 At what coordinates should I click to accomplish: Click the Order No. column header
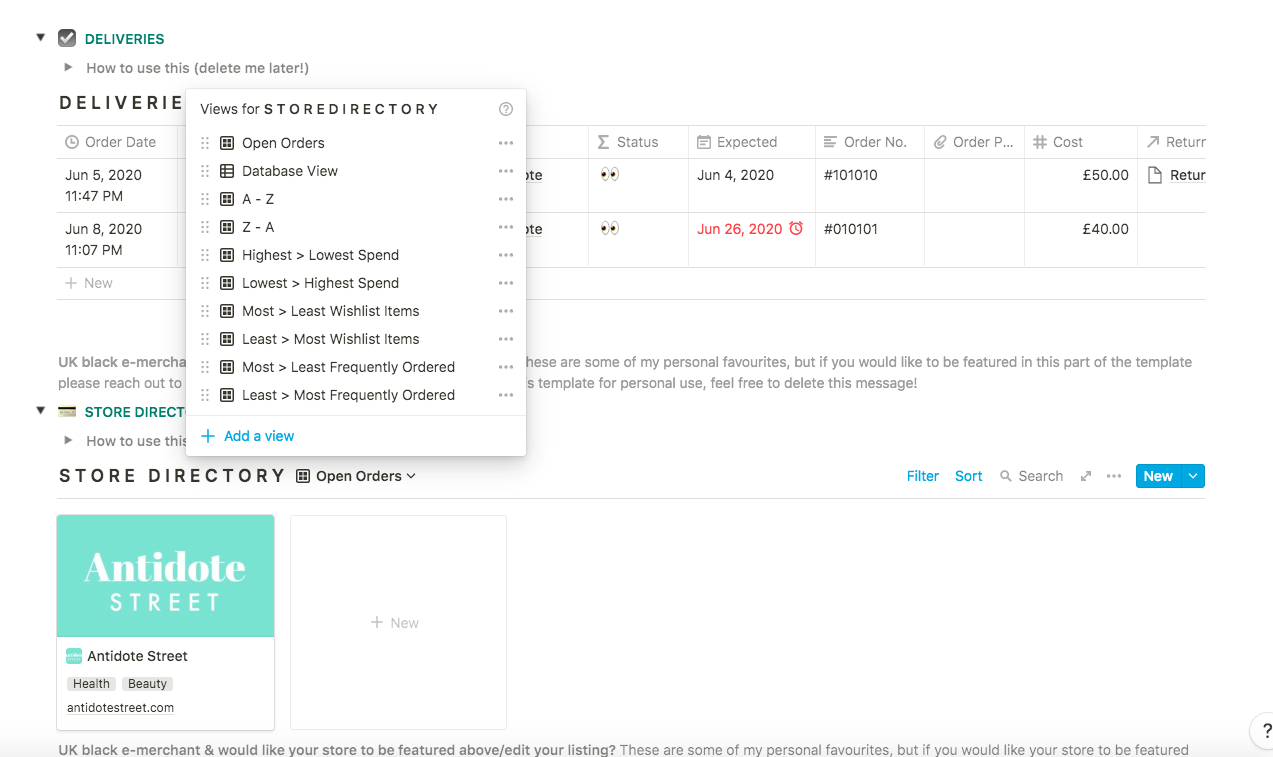click(865, 142)
